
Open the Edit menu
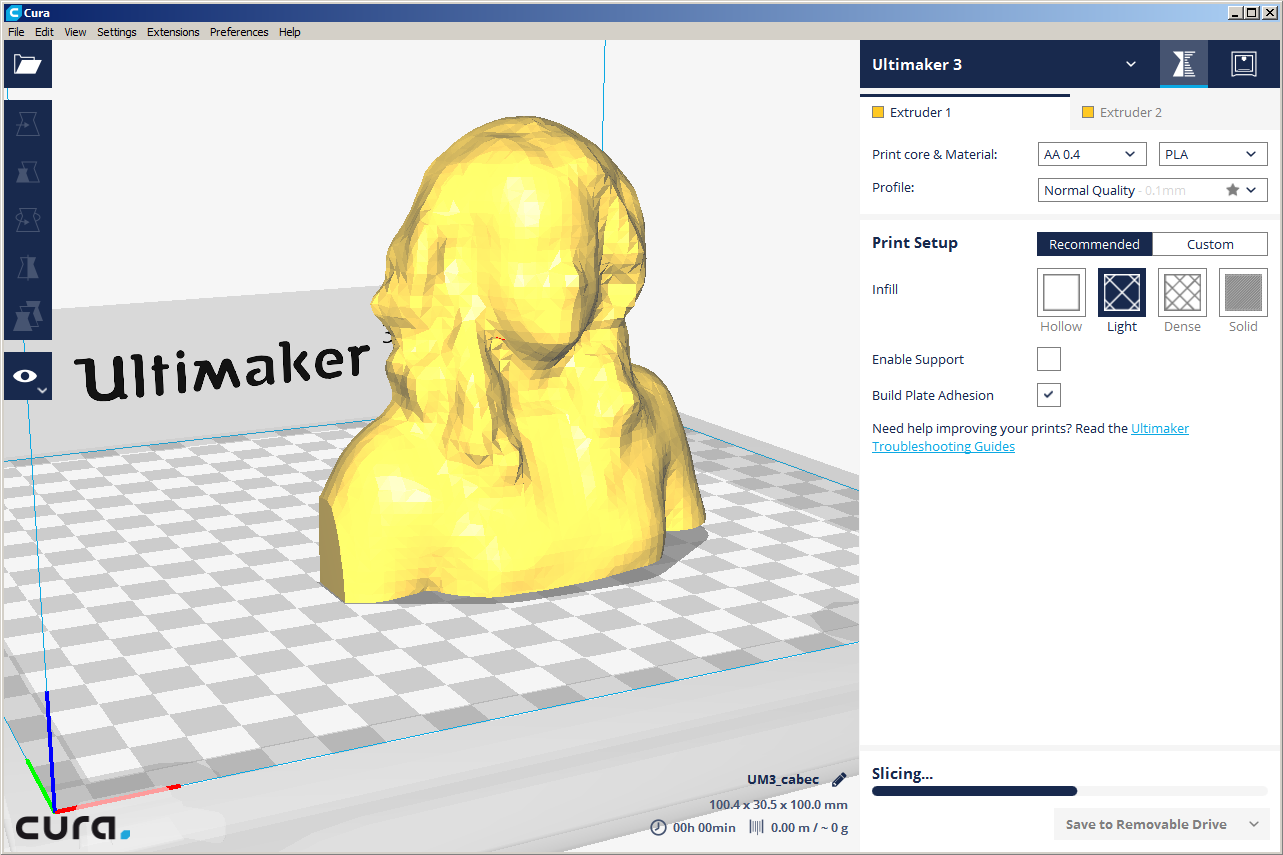44,32
